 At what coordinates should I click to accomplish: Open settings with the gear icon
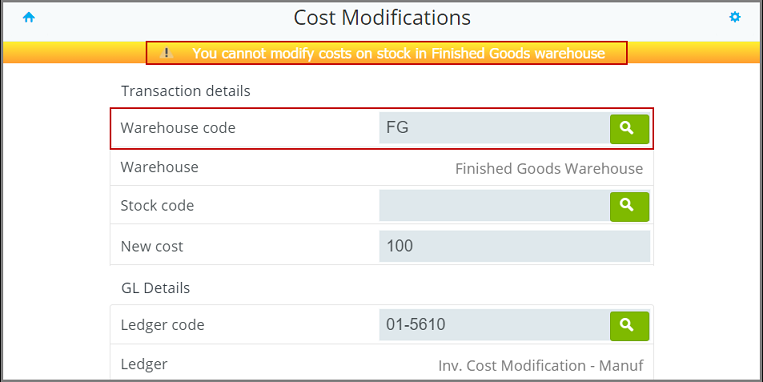click(734, 18)
